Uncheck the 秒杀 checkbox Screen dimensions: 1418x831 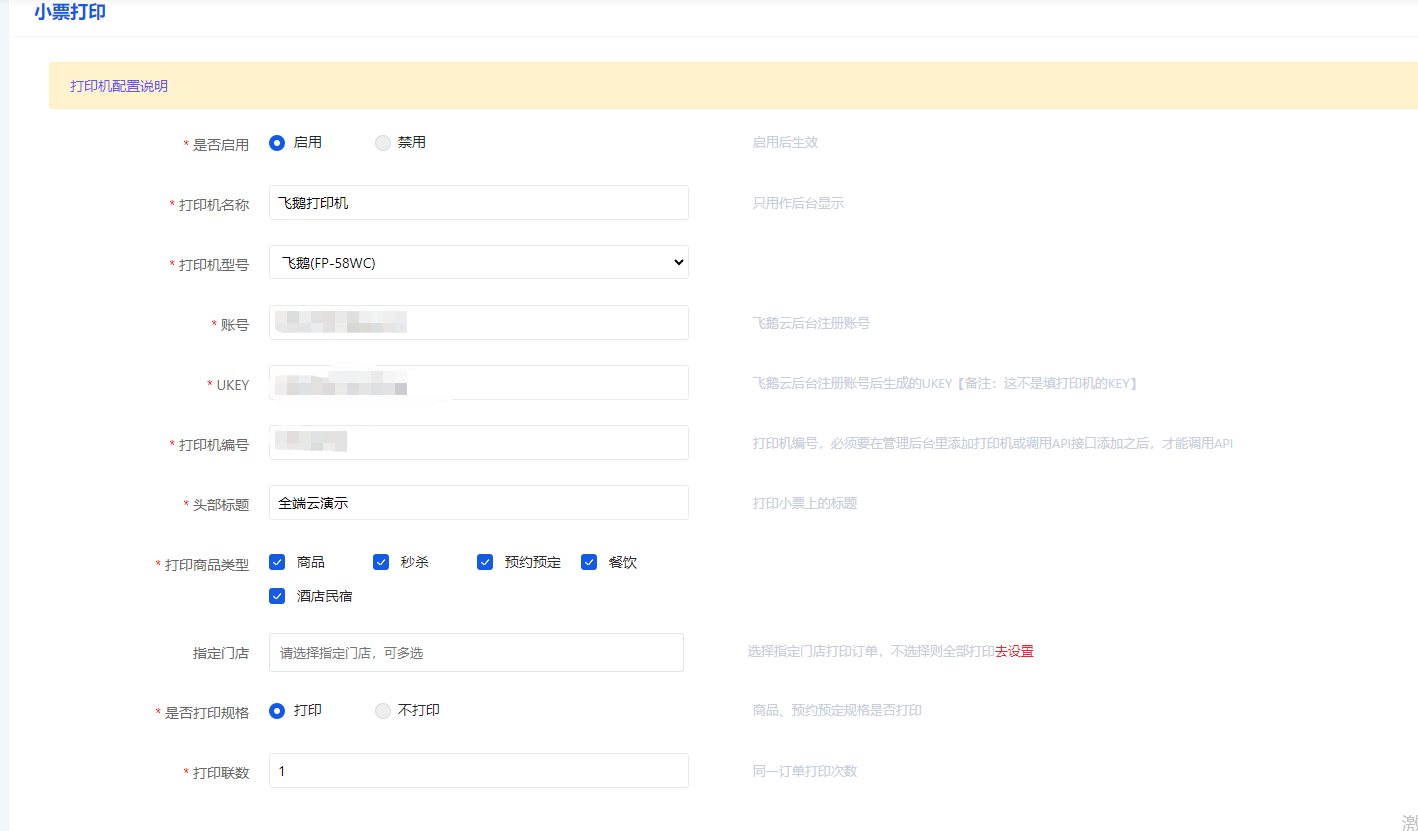(381, 562)
